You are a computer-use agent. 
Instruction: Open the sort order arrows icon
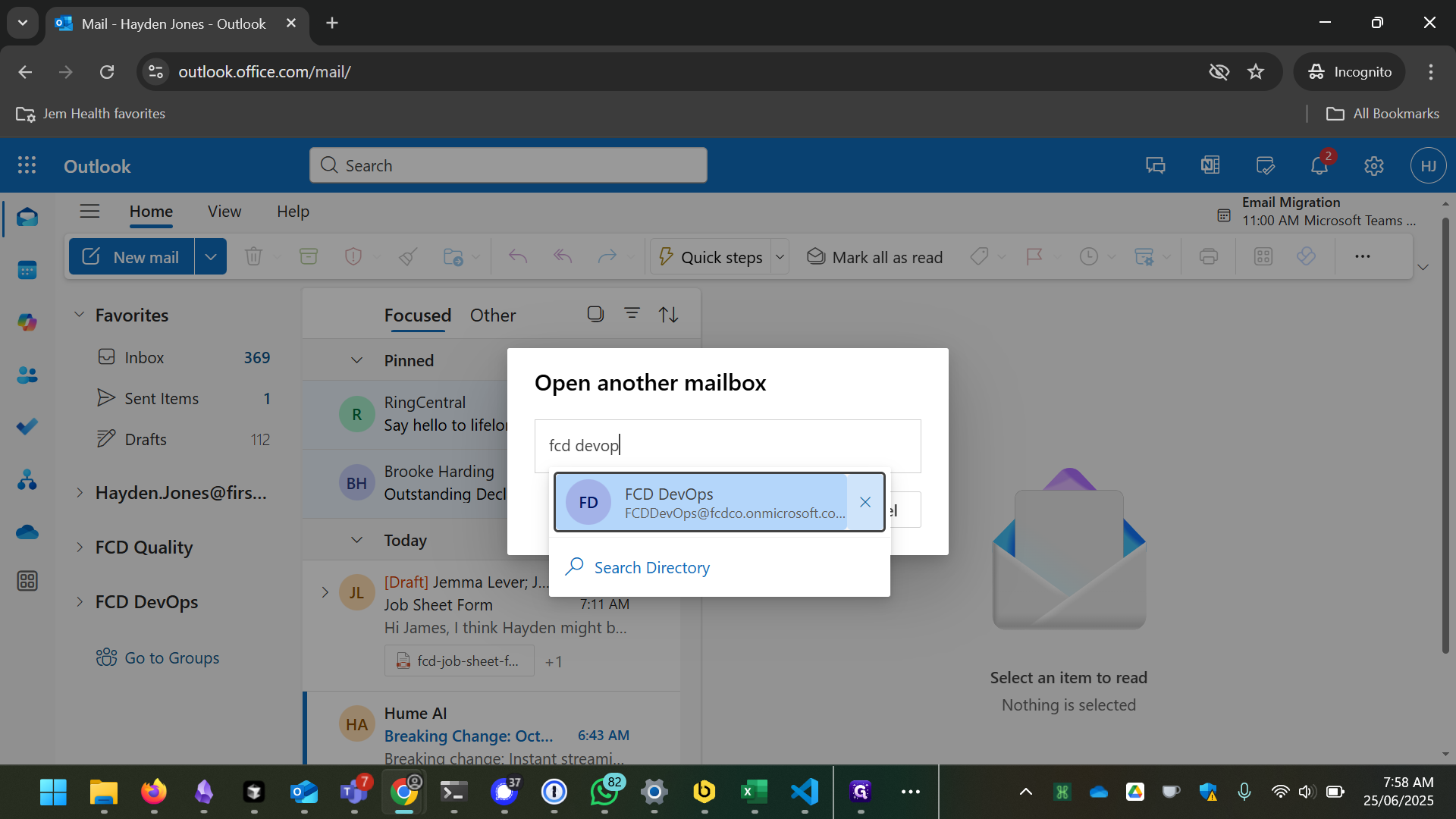click(668, 314)
